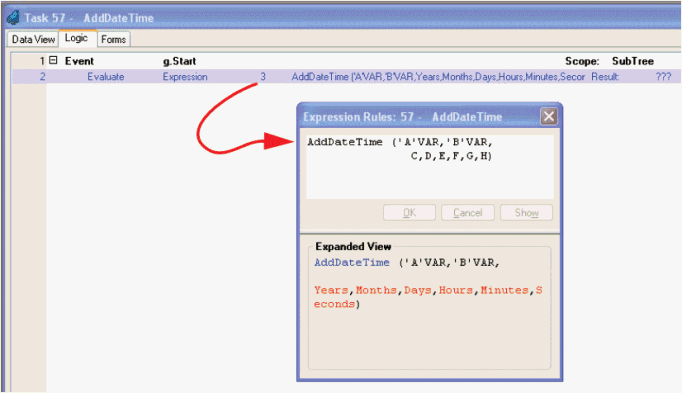This screenshot has width=682, height=393.
Task: Click the Task 57 application icon
Action: click(13, 17)
